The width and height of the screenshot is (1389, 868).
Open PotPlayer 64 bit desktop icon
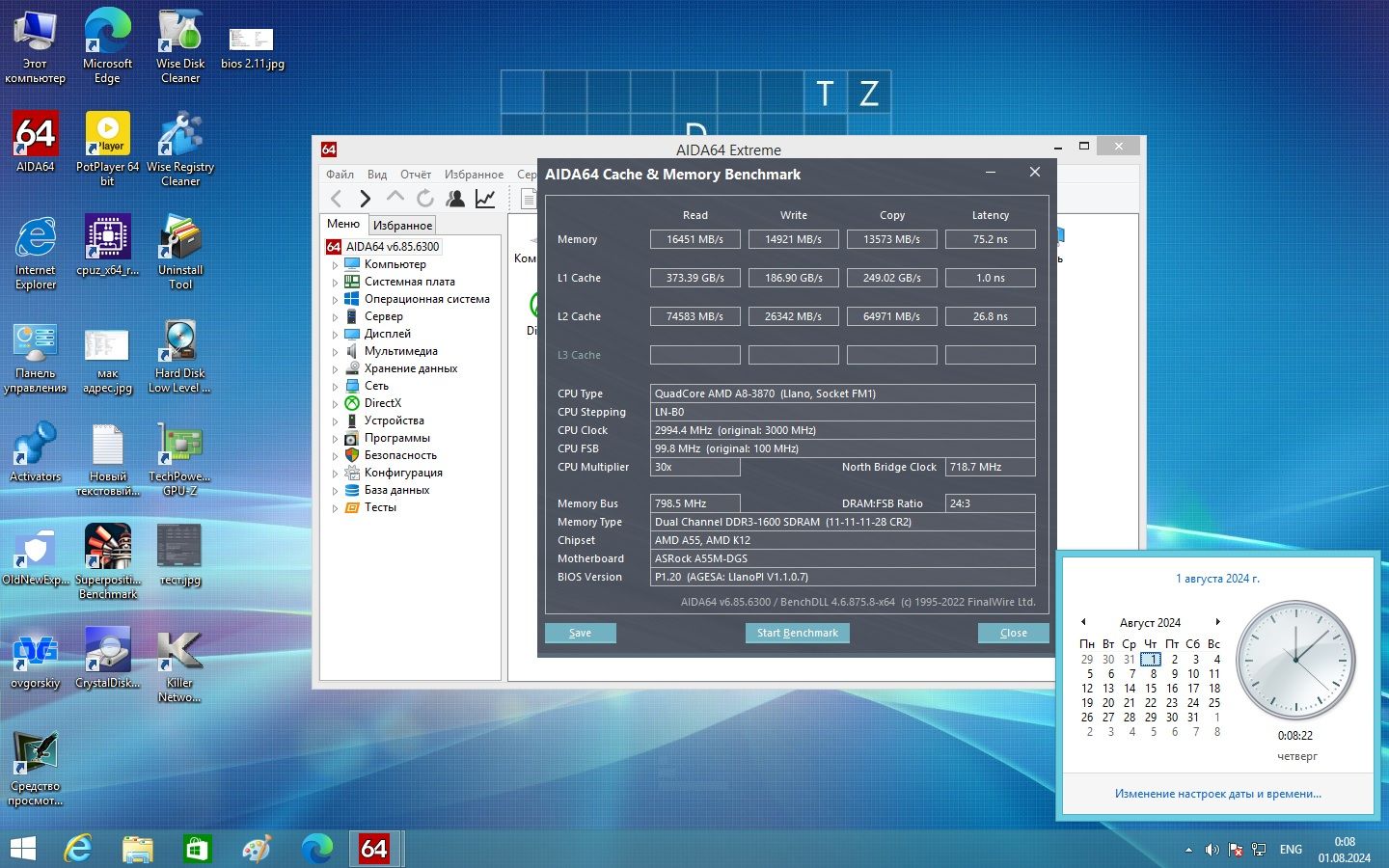[x=107, y=149]
